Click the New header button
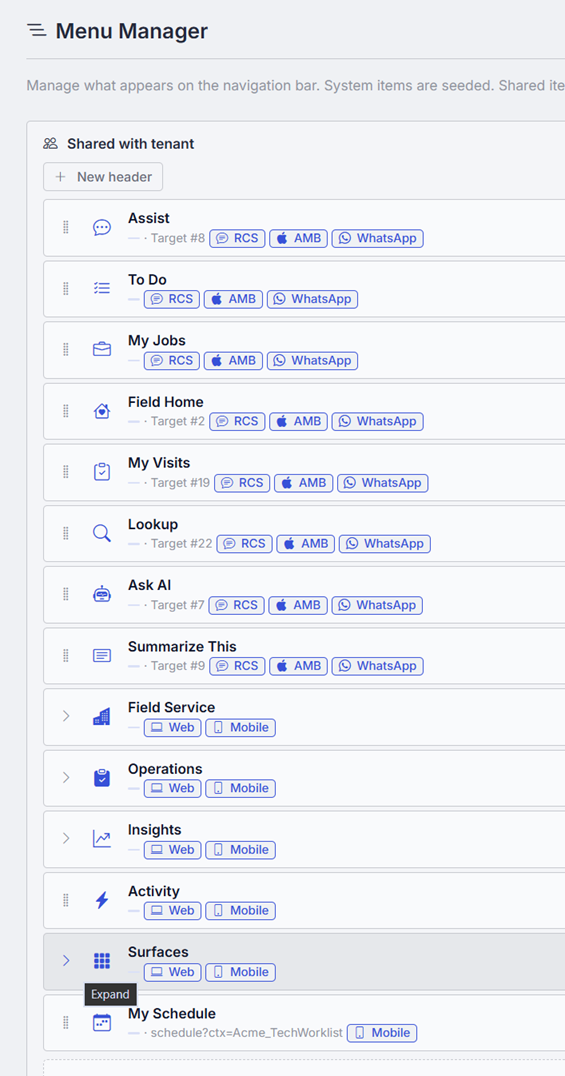Screen dimensions: 565x1076 (103, 177)
